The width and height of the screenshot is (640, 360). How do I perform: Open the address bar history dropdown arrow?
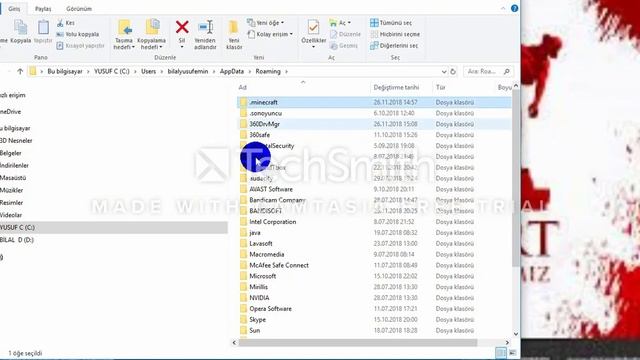(444, 72)
